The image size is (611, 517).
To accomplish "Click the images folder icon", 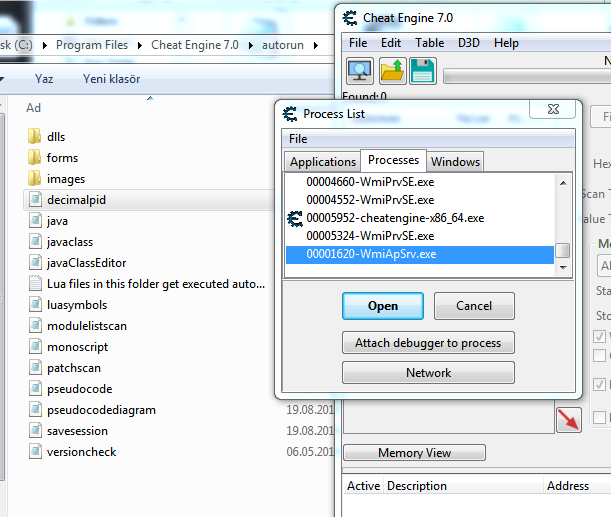I will click(35, 178).
